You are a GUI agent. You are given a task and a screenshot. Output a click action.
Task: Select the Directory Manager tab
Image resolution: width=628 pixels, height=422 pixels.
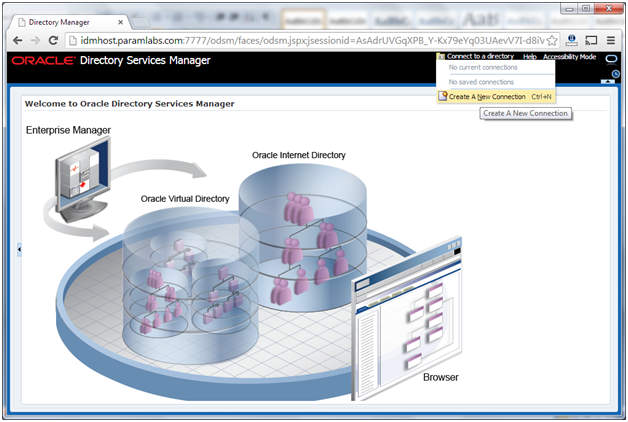[x=69, y=22]
